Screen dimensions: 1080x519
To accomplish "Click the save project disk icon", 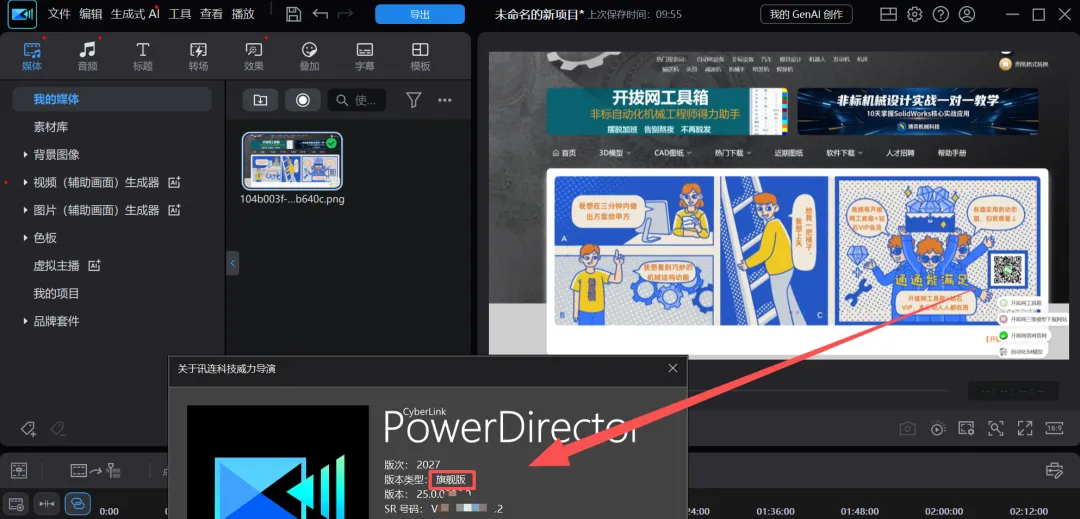I will [293, 14].
